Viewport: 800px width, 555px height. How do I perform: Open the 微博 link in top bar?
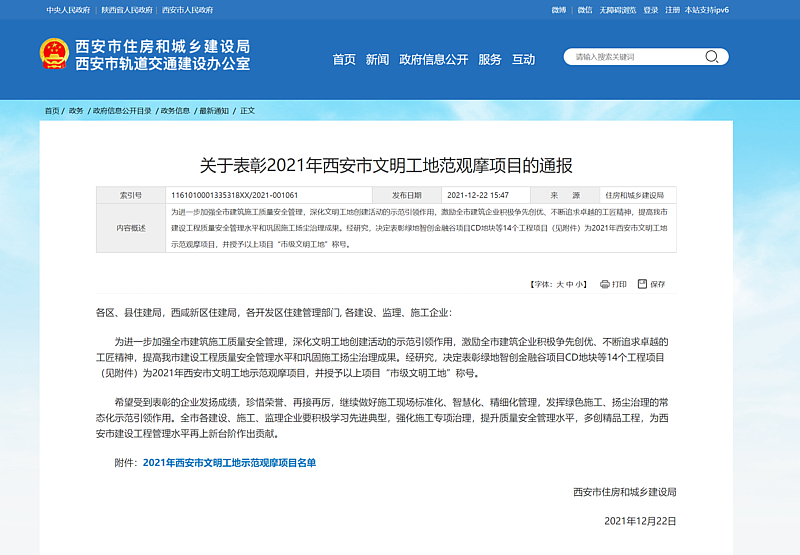(559, 10)
